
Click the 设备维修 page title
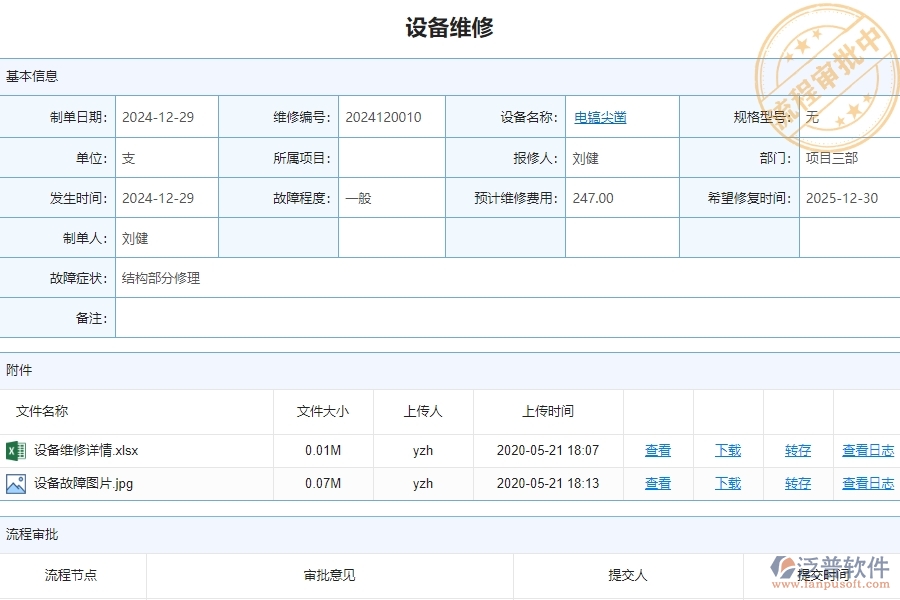pos(450,27)
